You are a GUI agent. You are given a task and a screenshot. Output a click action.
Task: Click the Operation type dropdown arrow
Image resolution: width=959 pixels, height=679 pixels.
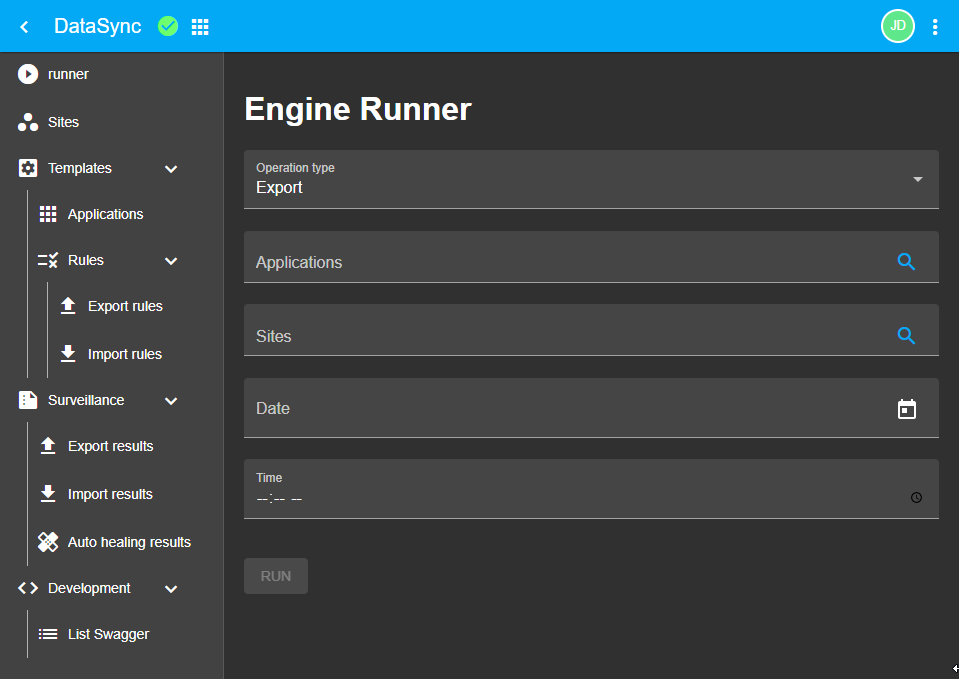(917, 179)
